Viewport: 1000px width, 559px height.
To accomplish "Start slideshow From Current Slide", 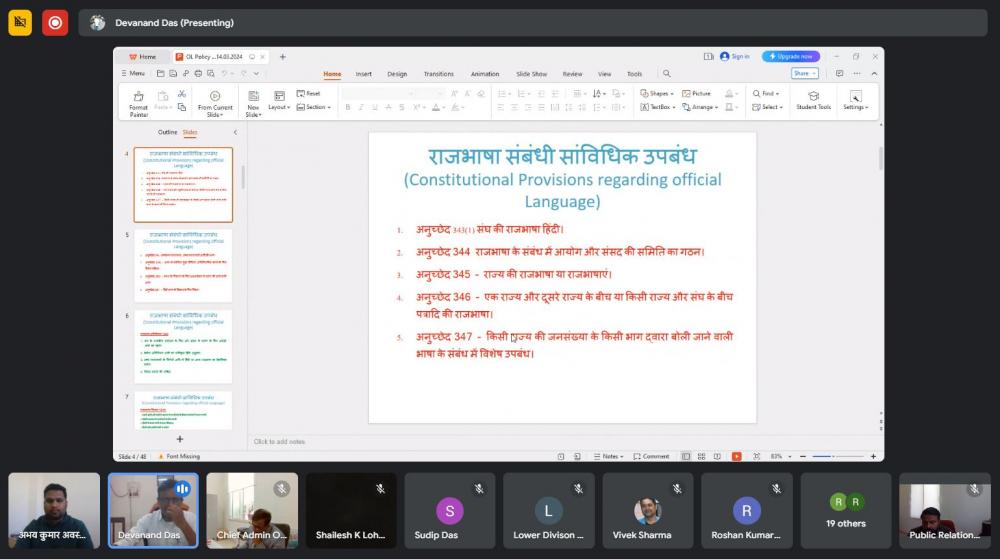I will pos(215,100).
